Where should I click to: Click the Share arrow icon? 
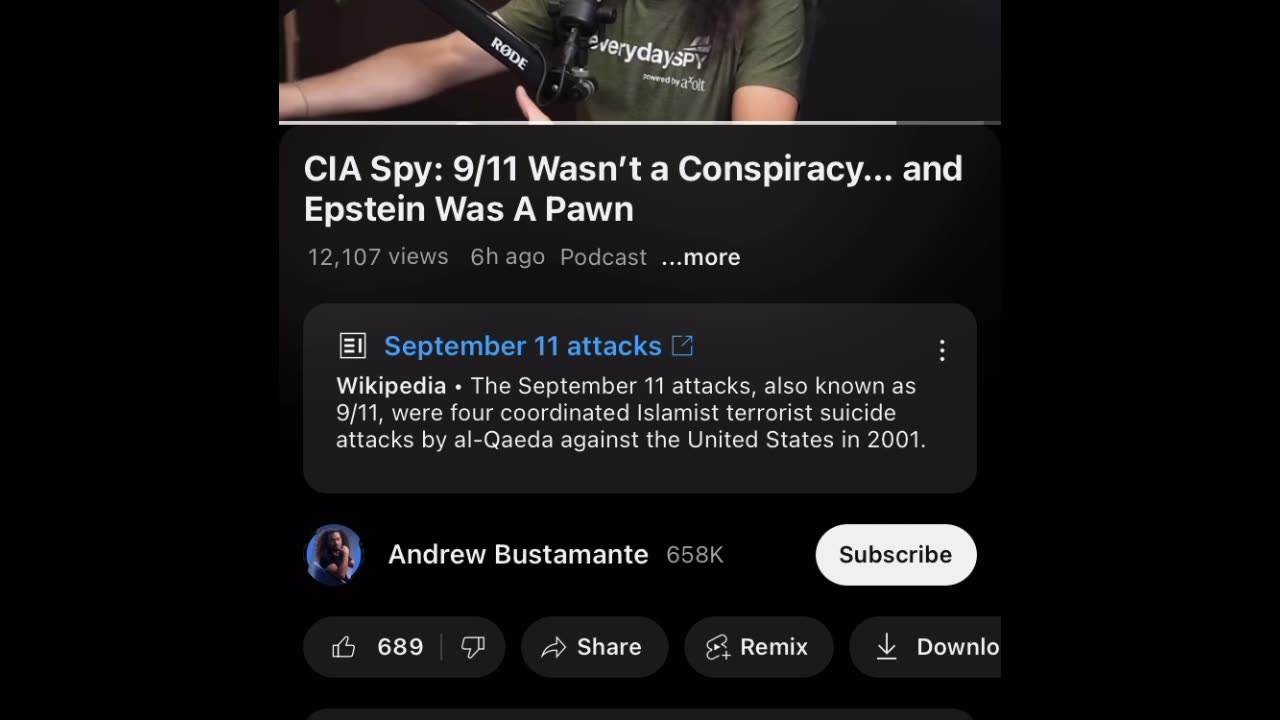[x=553, y=648]
